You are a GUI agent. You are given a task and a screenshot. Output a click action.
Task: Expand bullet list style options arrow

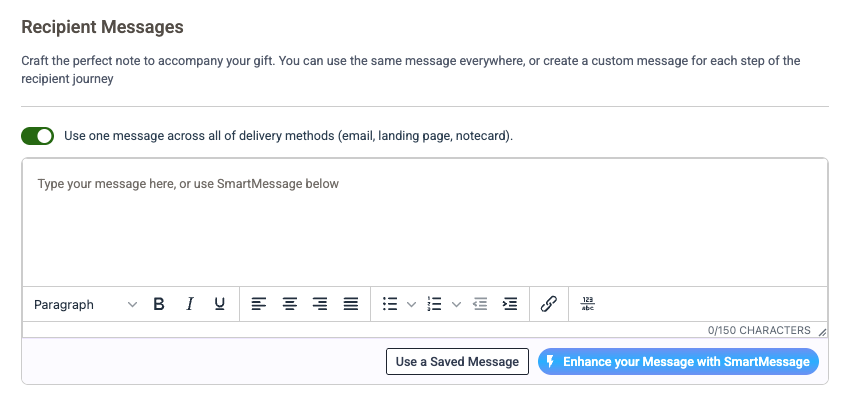[412, 304]
